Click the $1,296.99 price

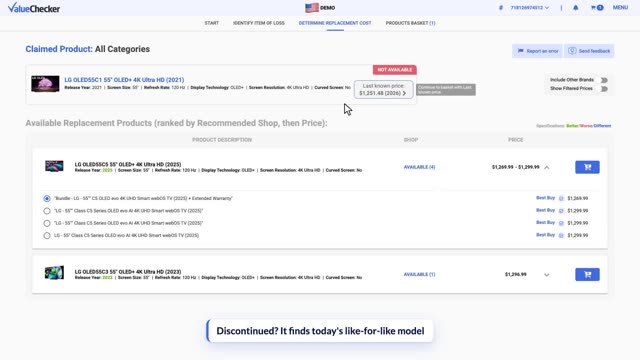[x=516, y=274]
